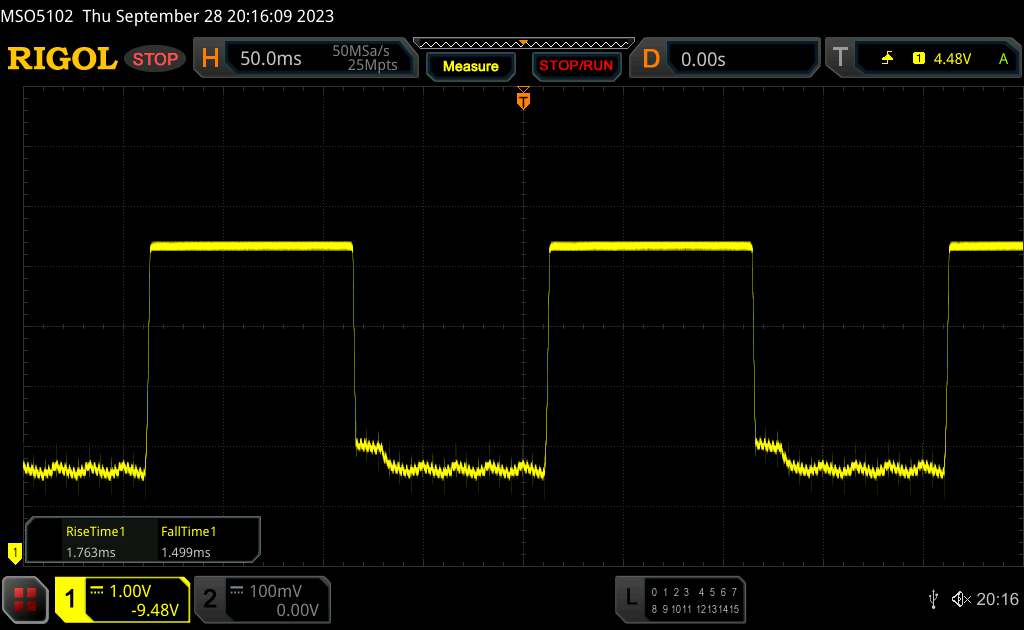The width and height of the screenshot is (1024, 630).
Task: Open the trigger settings showing 4.48V
Action: pos(940,59)
